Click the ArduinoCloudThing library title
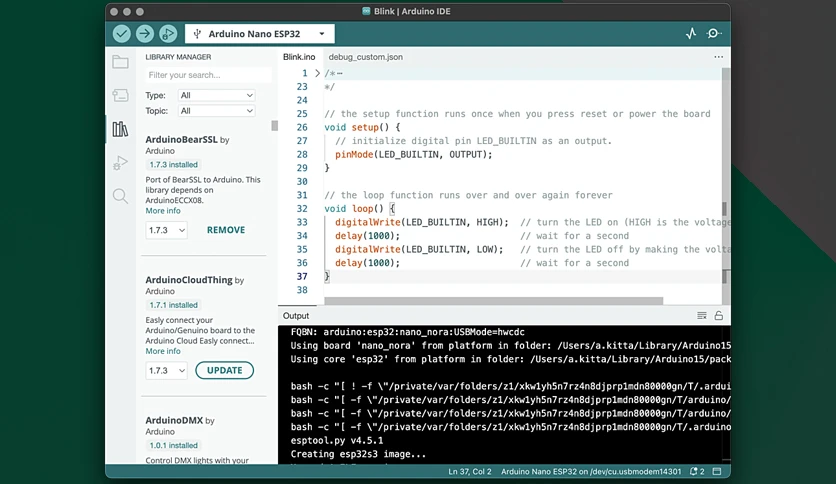This screenshot has width=836, height=484. (189, 280)
